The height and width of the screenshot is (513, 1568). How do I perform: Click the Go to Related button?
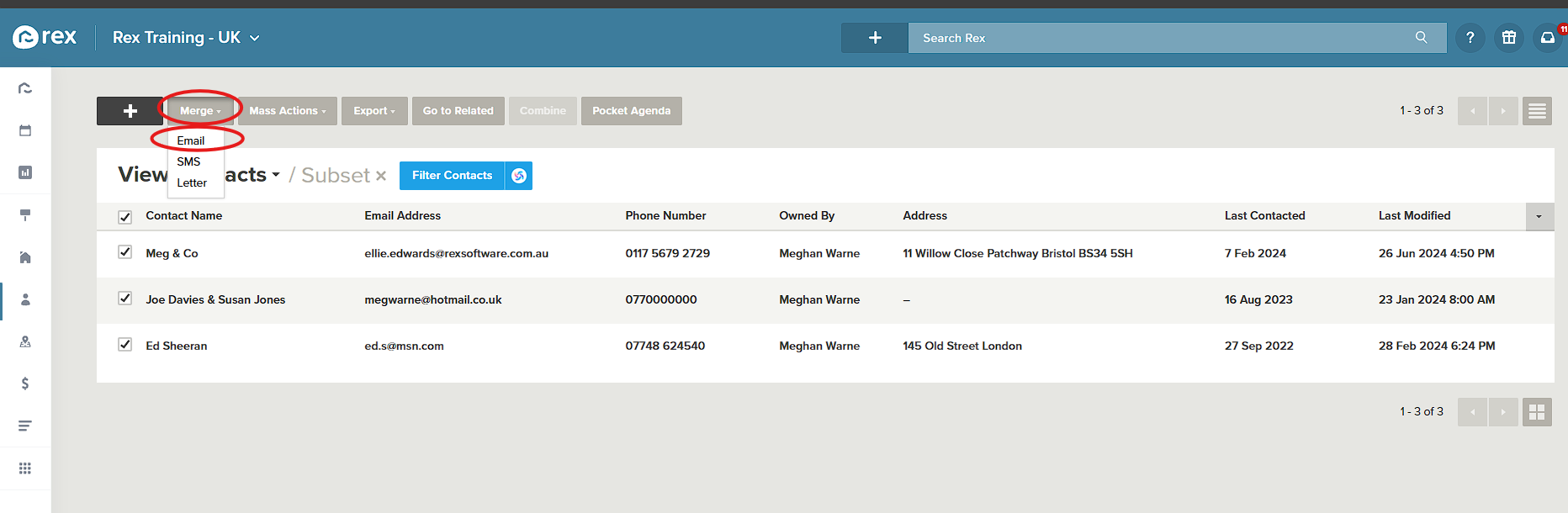coord(458,111)
